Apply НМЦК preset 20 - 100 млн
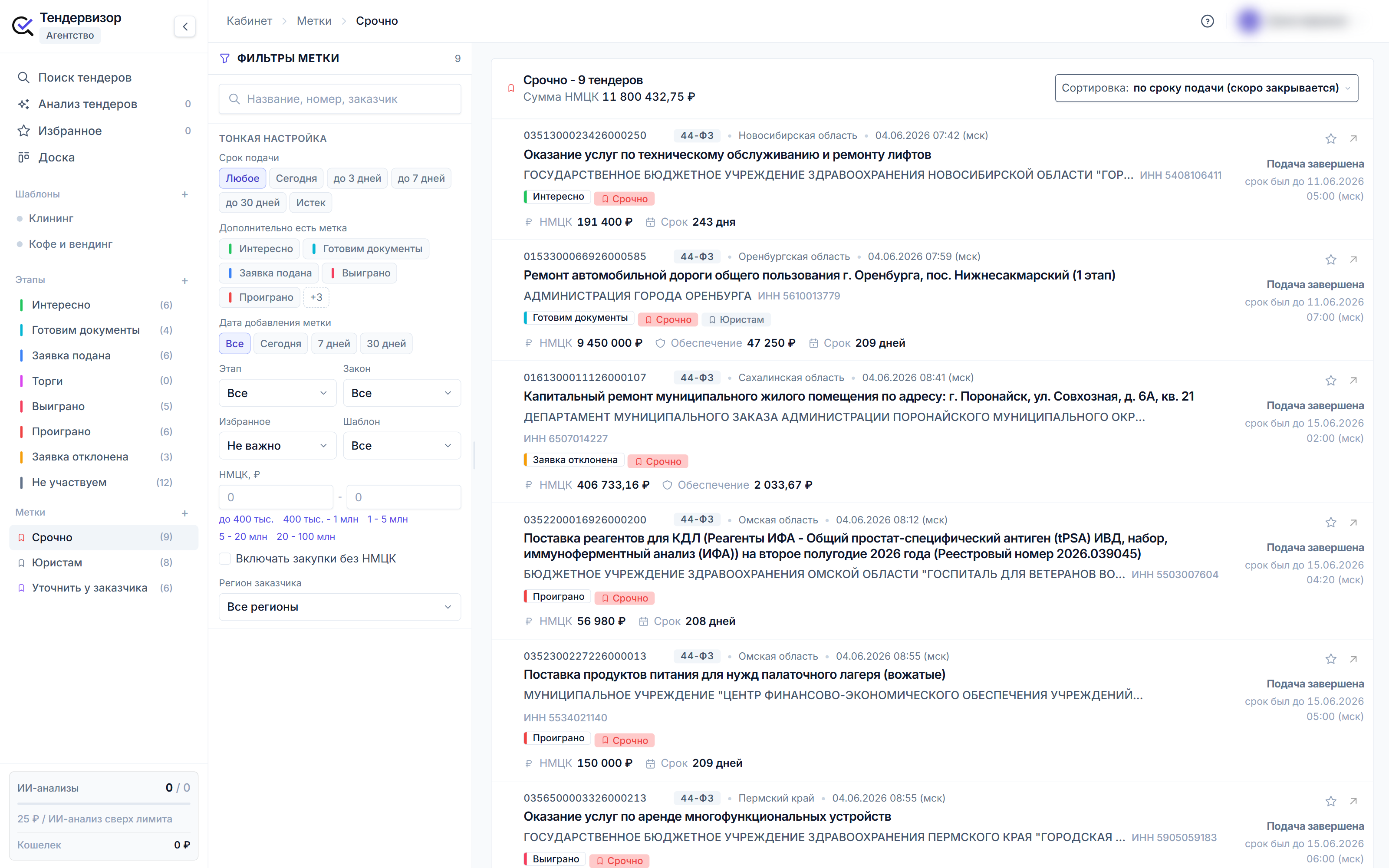Screen dimensions: 1389x868 tap(306, 537)
